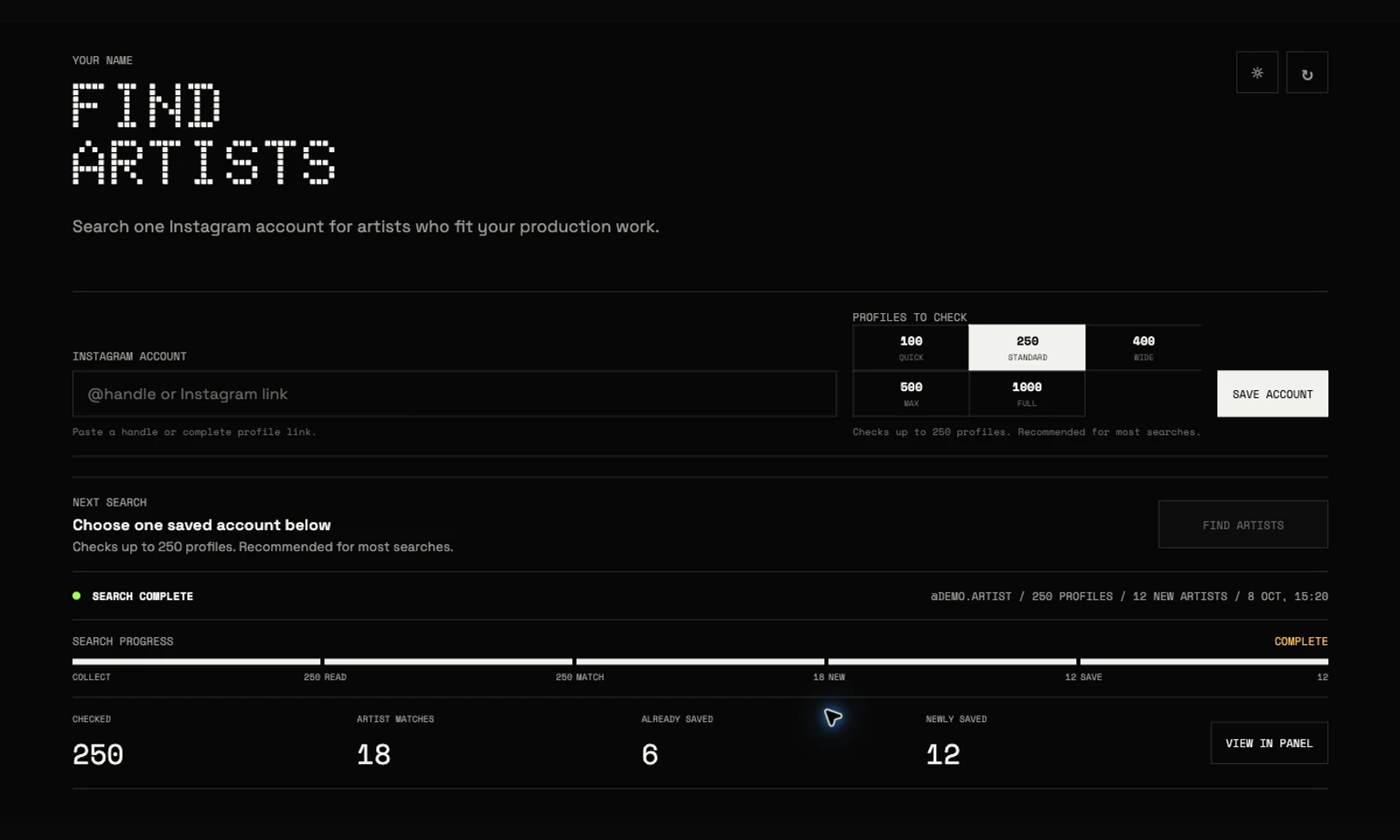Toggle the light theme sun icon
1400x840 pixels.
(1256, 73)
